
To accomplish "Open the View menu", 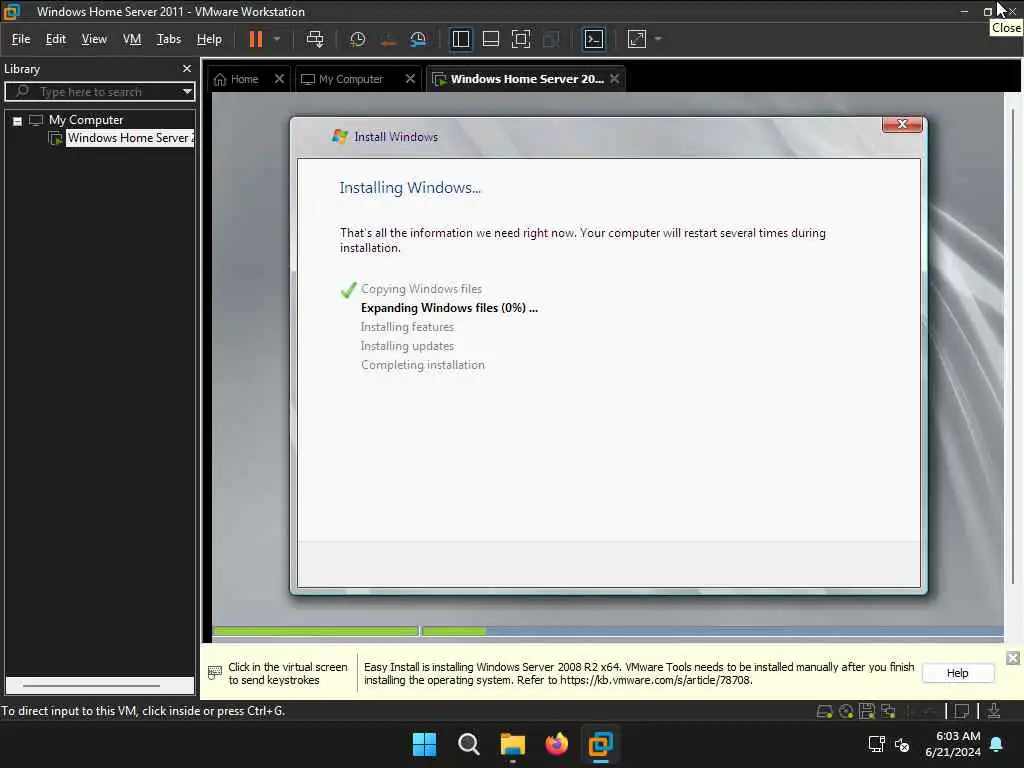I will pyautogui.click(x=94, y=39).
